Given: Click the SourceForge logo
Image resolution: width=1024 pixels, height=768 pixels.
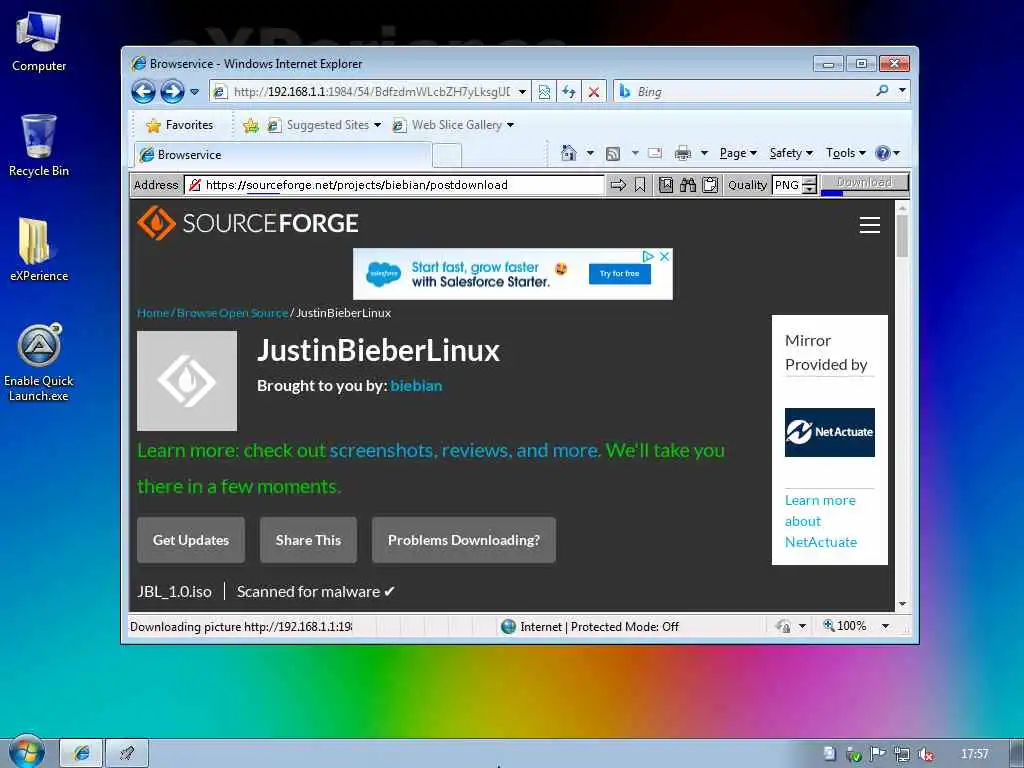Looking at the screenshot, I should (x=248, y=223).
